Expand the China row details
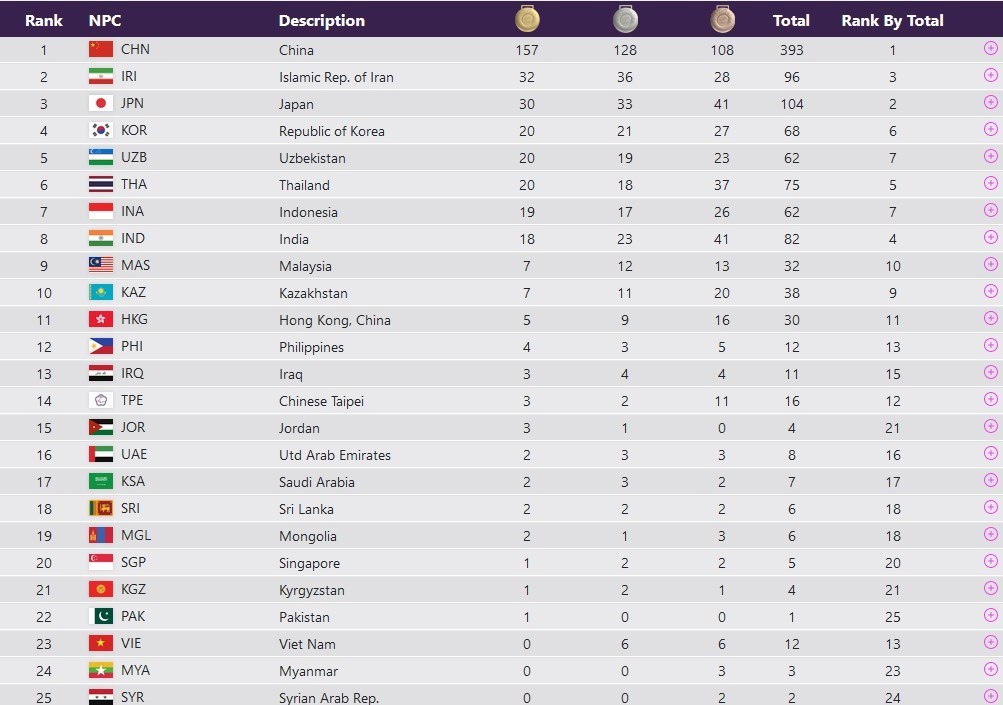 tap(991, 48)
